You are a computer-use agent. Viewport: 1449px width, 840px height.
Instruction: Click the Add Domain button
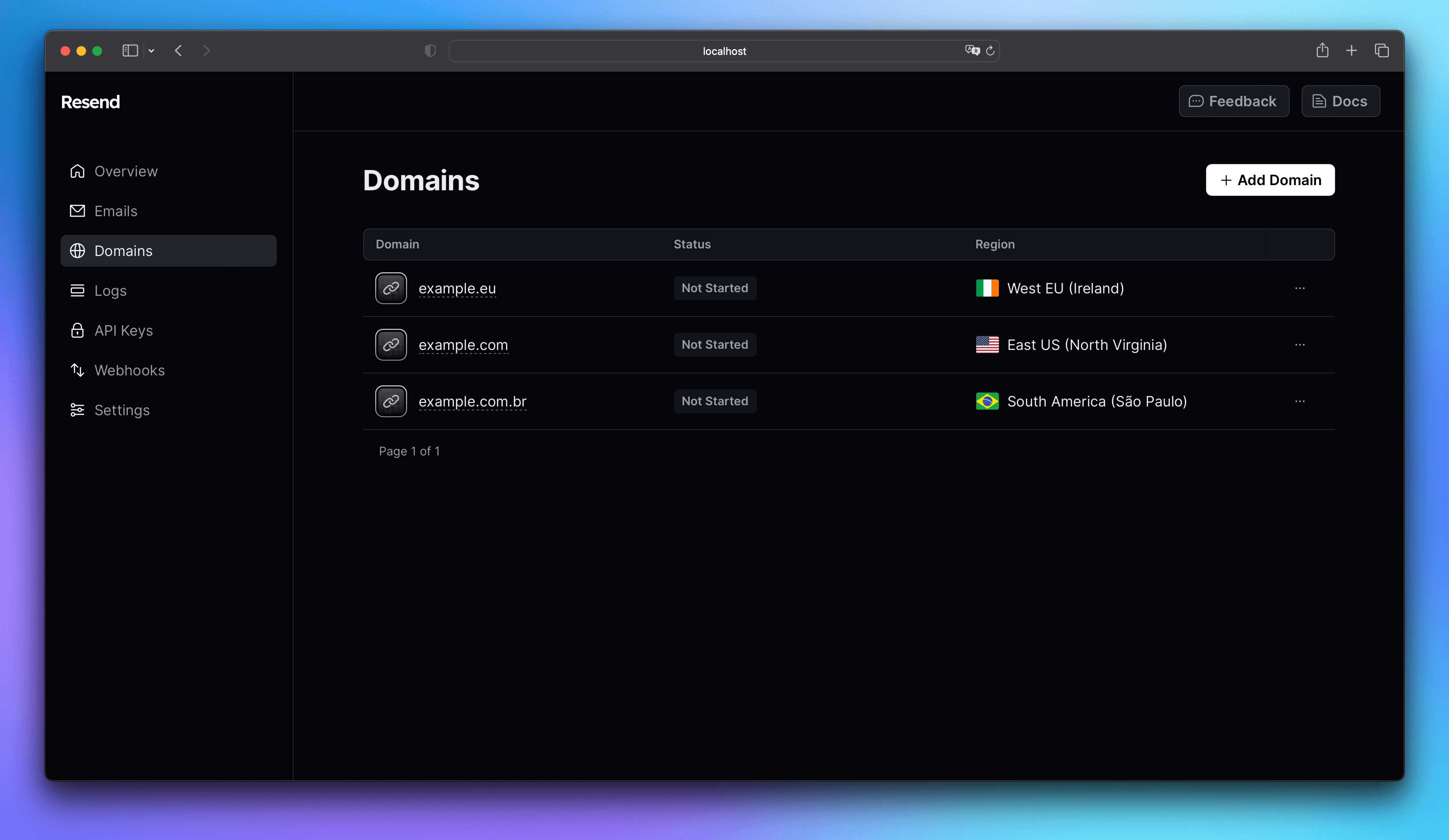(1270, 180)
